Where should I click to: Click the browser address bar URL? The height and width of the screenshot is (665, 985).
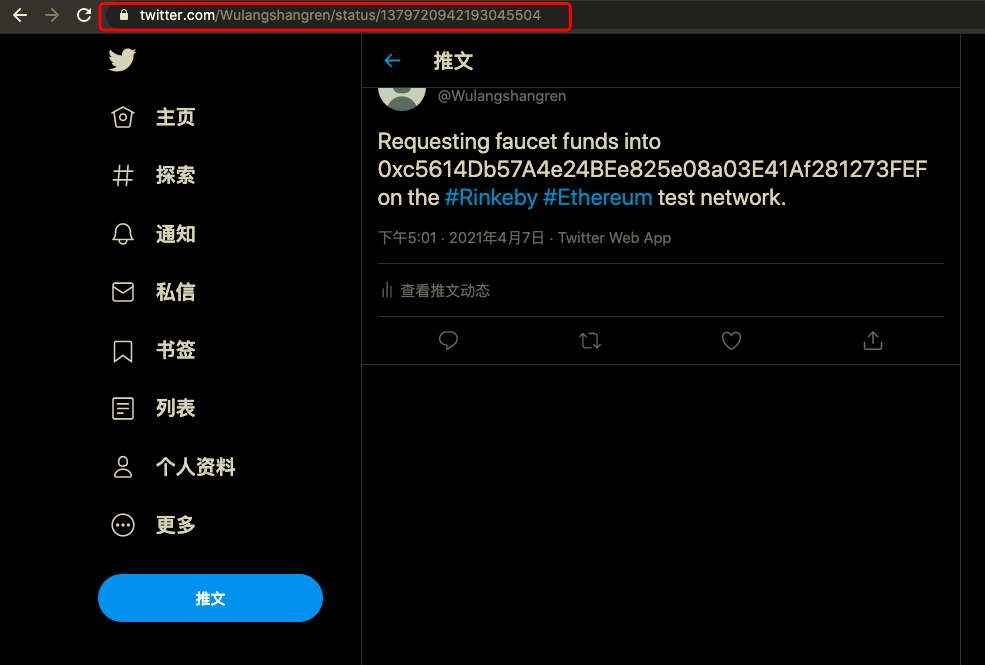[x=340, y=15]
